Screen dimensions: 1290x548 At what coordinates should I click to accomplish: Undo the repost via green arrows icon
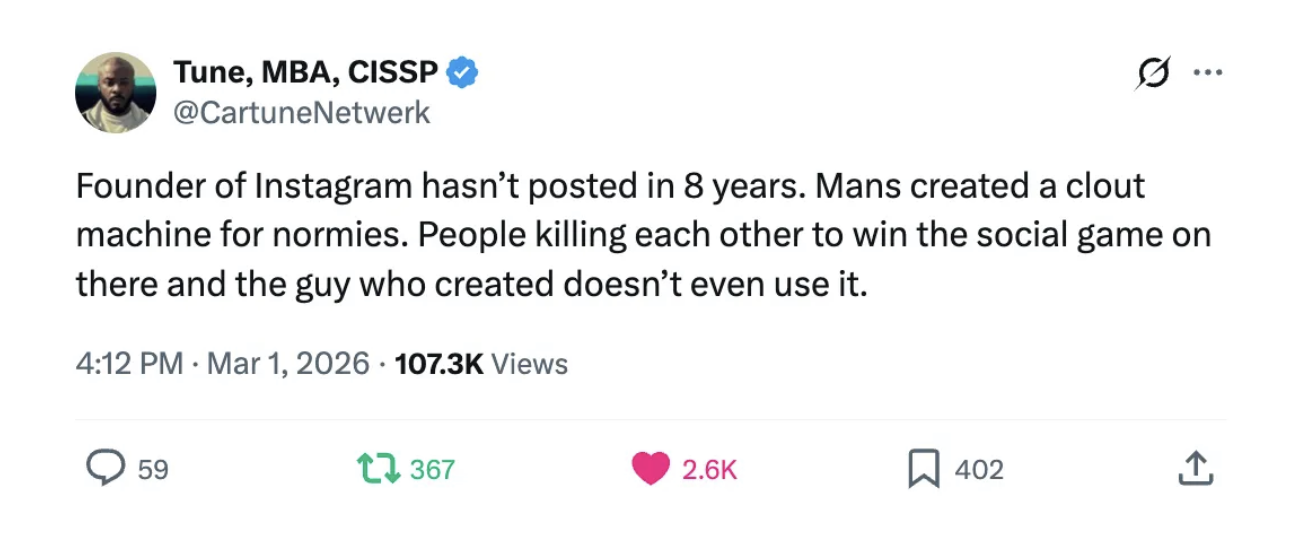[379, 468]
